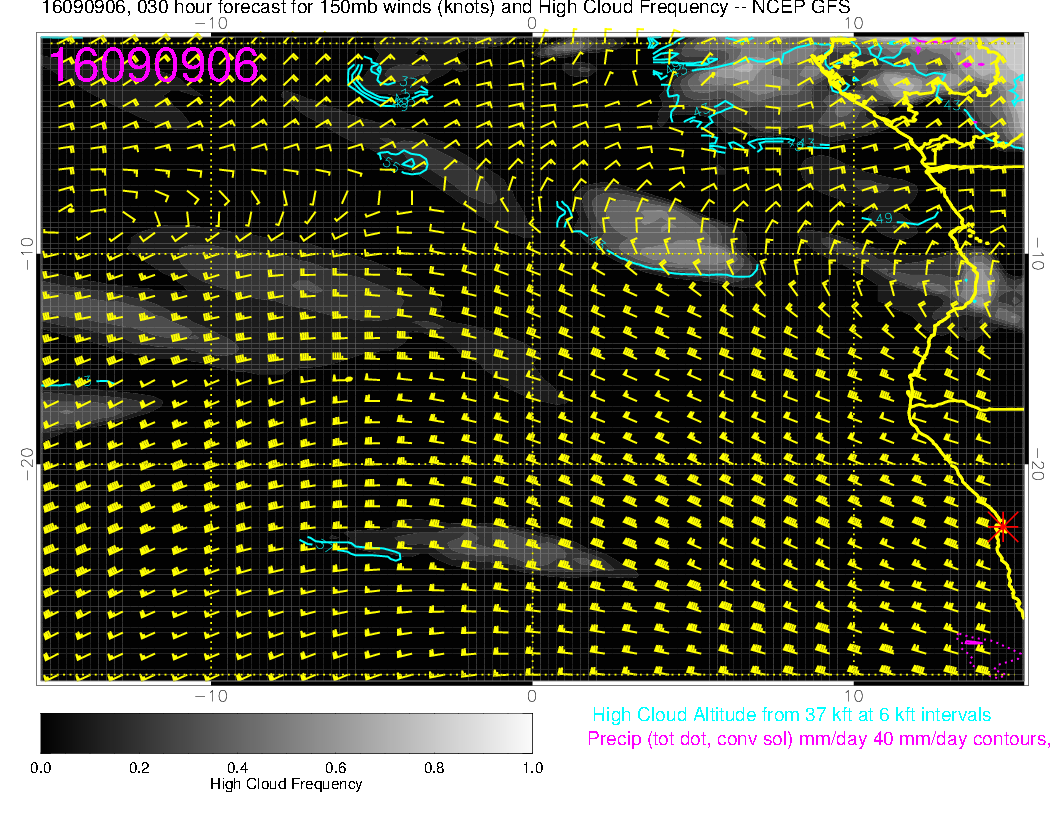1056x816 pixels.
Task: Click the -10 latitude label on left axis
Action: tap(27, 254)
